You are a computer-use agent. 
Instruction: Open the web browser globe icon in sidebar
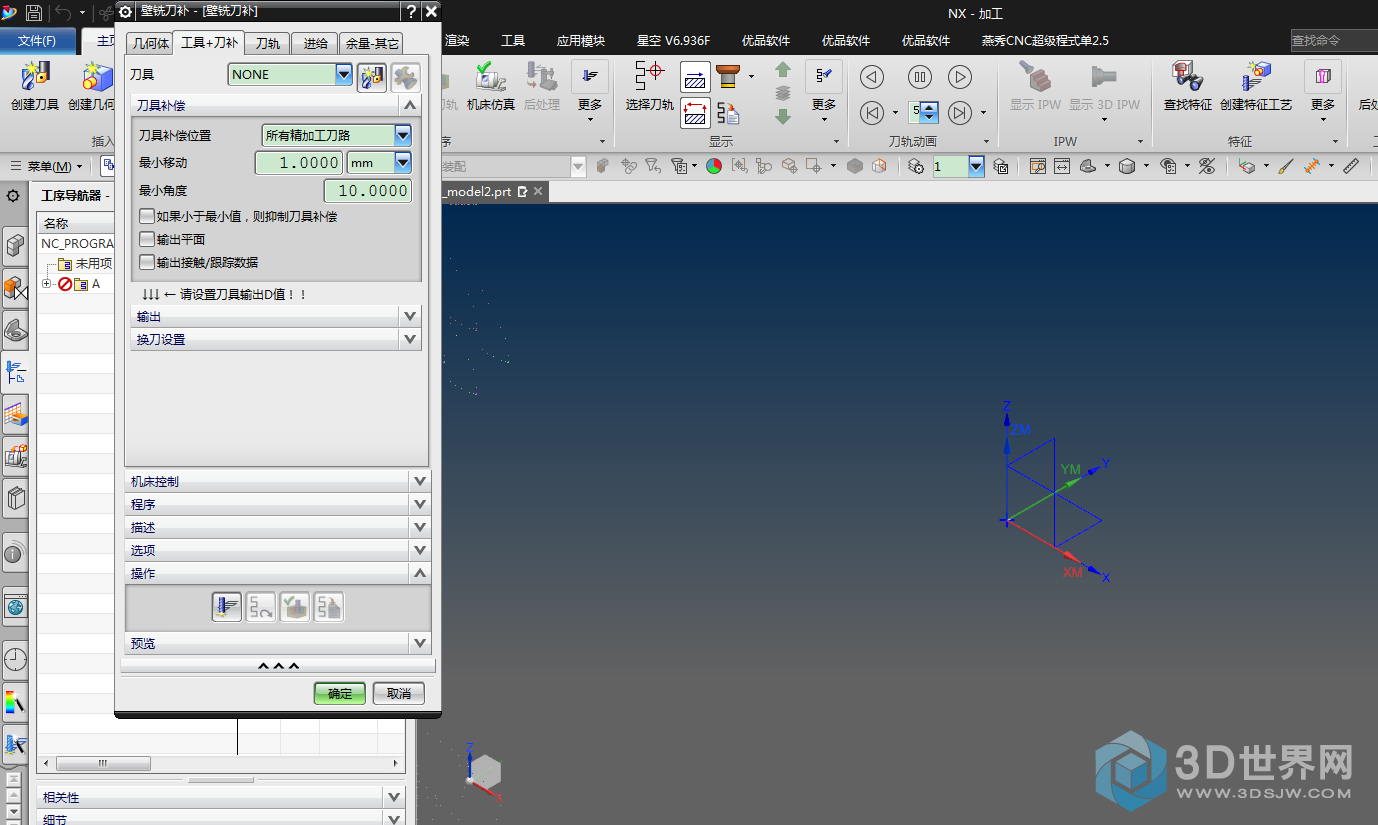16,606
